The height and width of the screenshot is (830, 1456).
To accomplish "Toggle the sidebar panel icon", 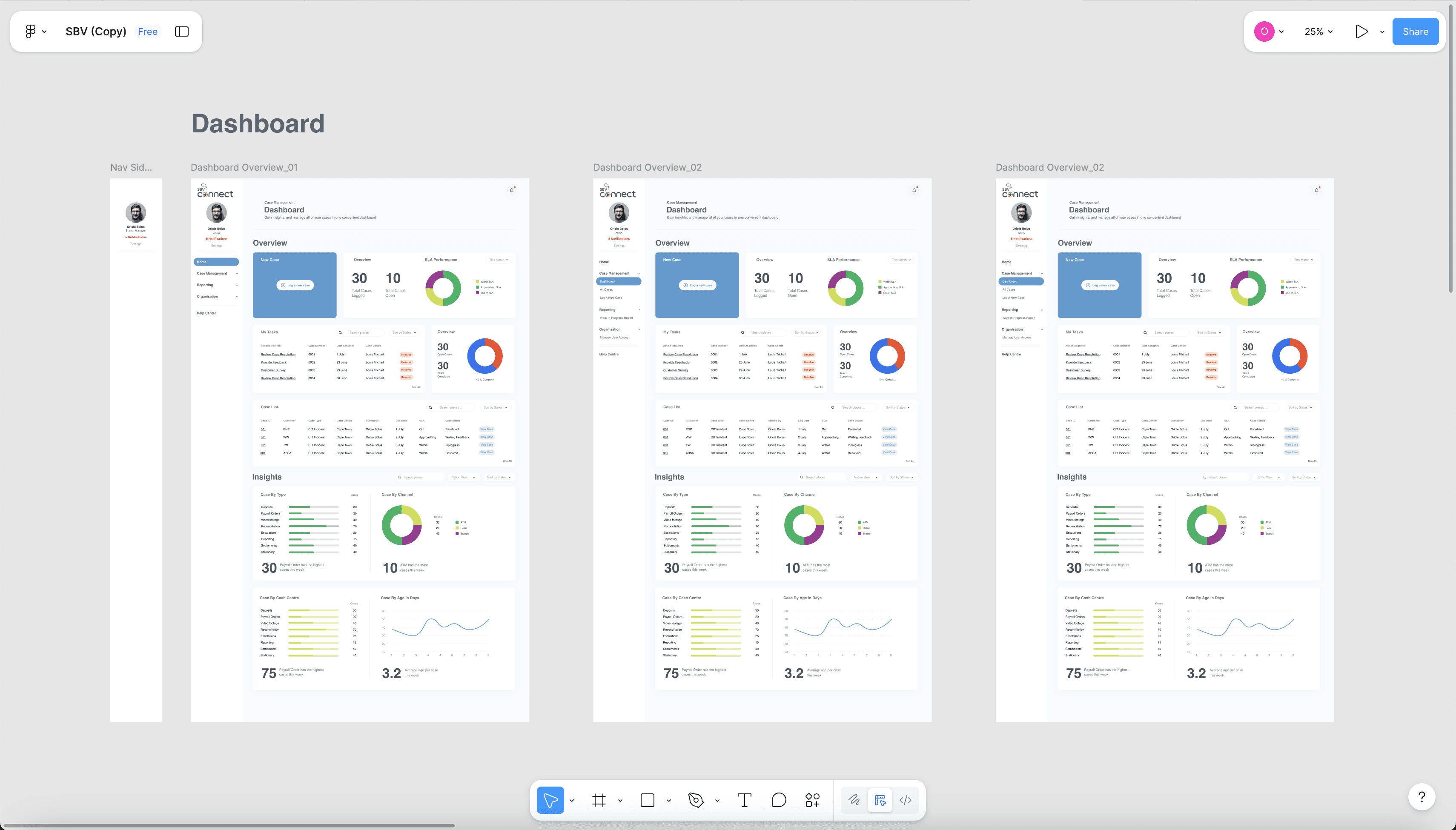I will (181, 31).
